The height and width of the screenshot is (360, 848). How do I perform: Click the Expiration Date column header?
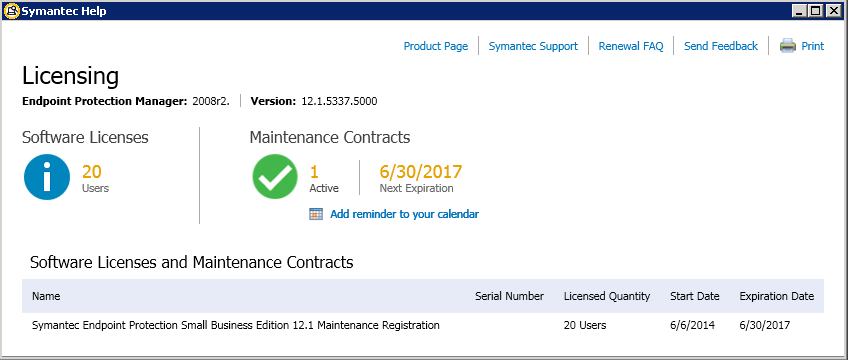(x=777, y=296)
